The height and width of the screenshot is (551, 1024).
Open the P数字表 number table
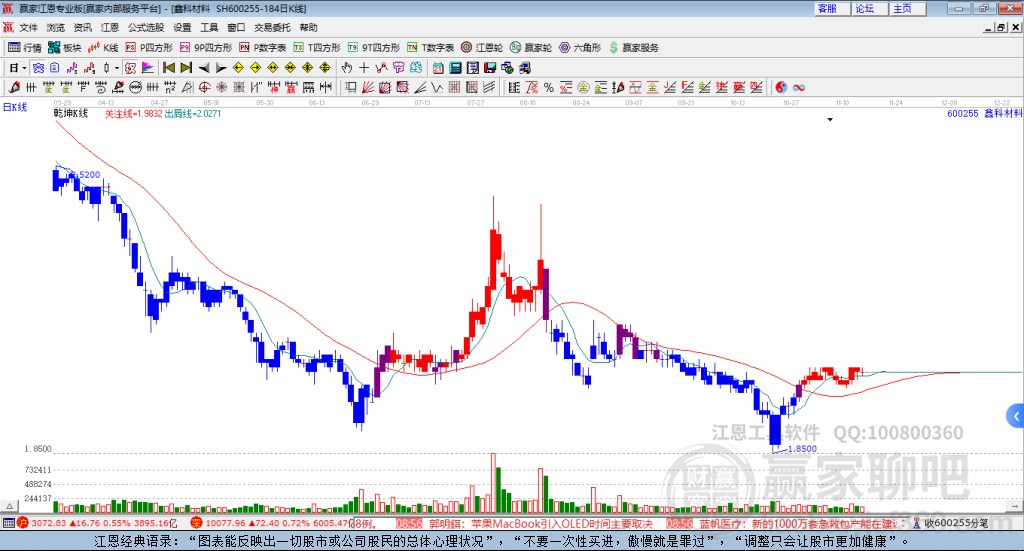pos(263,48)
